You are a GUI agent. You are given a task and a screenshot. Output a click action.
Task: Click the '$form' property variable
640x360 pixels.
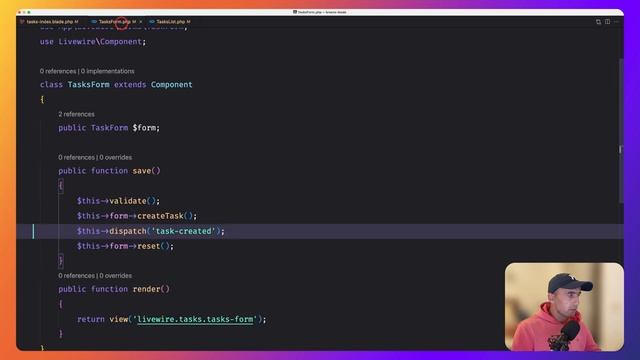(x=144, y=128)
